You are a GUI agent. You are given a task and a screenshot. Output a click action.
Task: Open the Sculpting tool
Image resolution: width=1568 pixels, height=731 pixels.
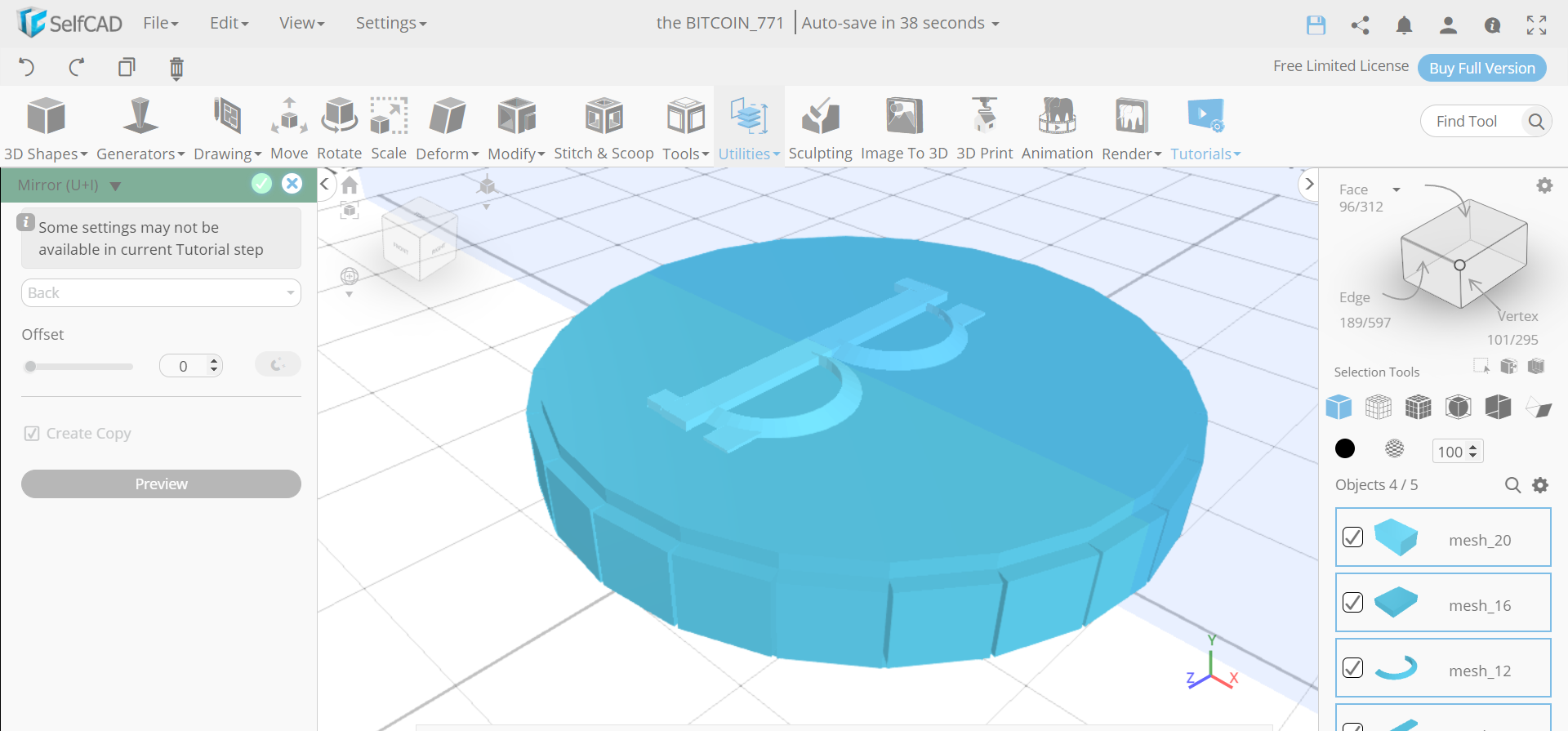(820, 128)
